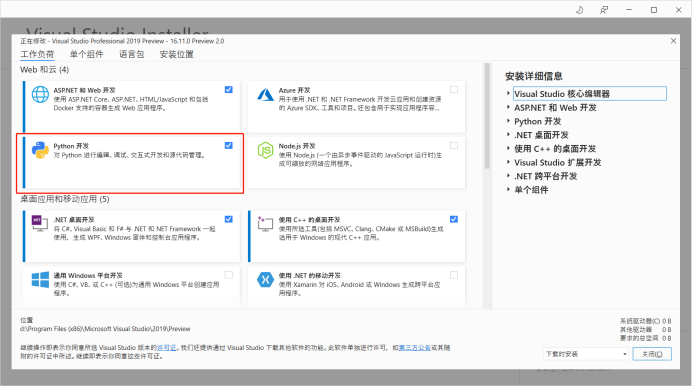Expand Visual Studio 扩展开发 details arrow
The width and height of the screenshot is (692, 387).
[508, 162]
